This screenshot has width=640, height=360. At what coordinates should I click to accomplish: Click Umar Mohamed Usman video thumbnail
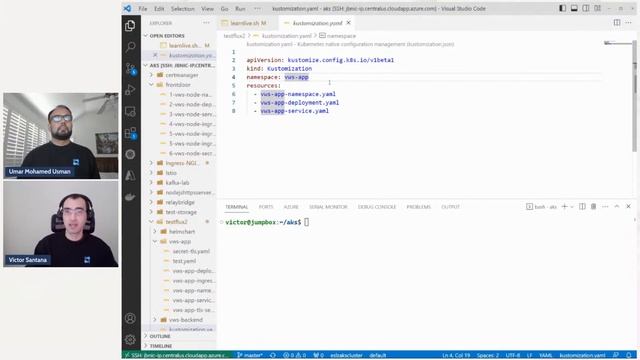point(61,136)
